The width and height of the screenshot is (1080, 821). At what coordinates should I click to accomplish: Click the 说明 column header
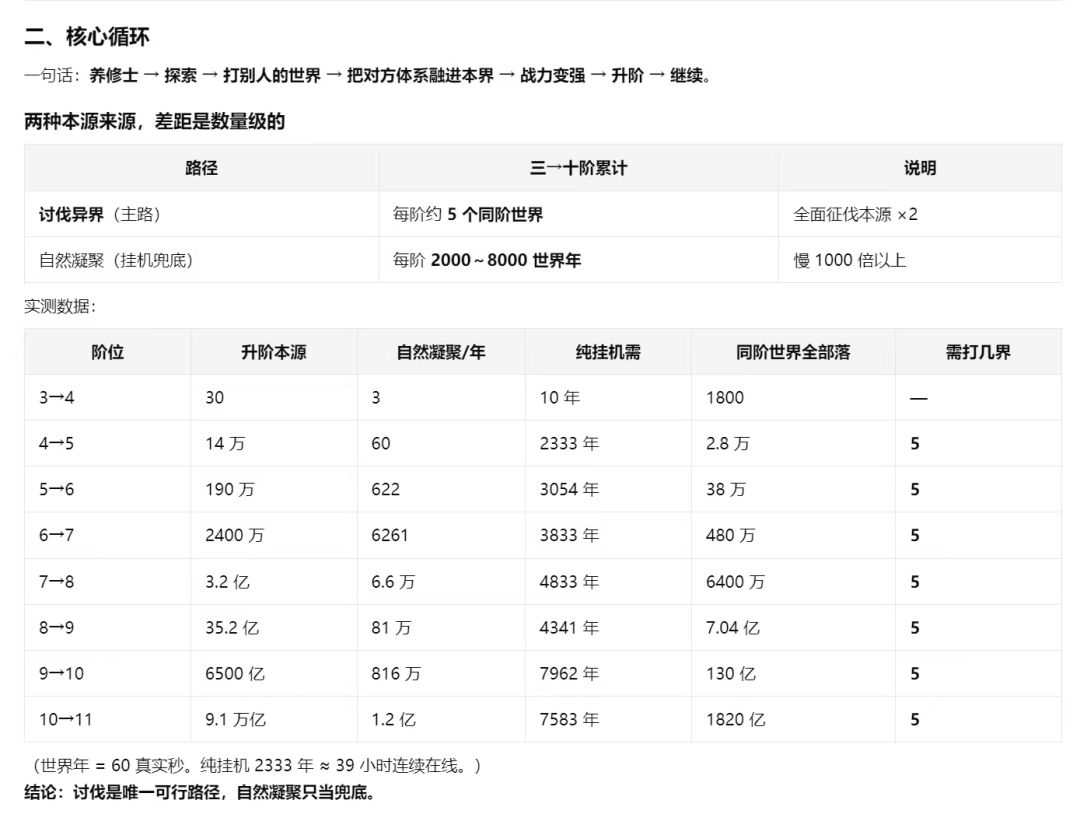920,168
